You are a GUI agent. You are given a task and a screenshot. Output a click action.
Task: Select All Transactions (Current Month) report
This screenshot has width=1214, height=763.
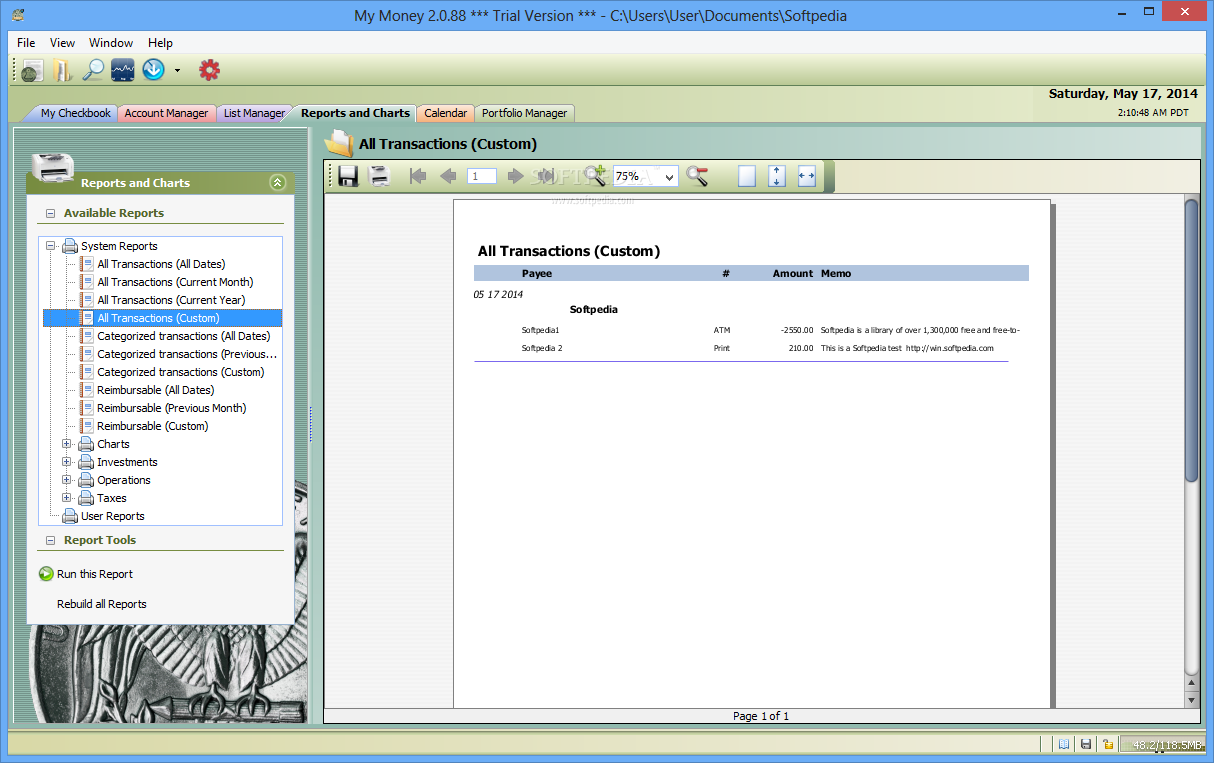[x=175, y=282]
